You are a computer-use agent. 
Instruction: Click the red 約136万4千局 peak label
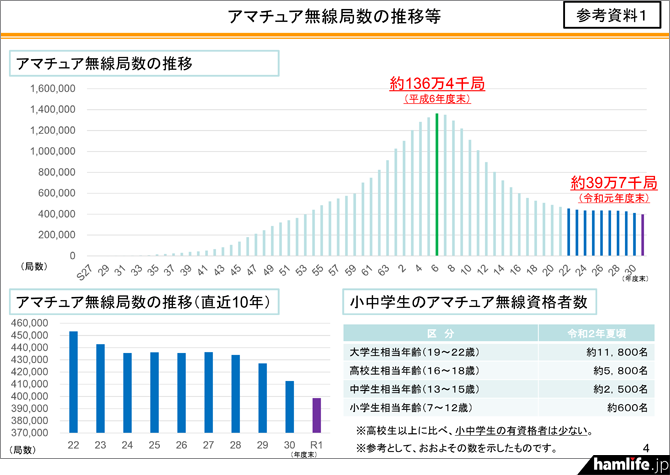click(437, 85)
